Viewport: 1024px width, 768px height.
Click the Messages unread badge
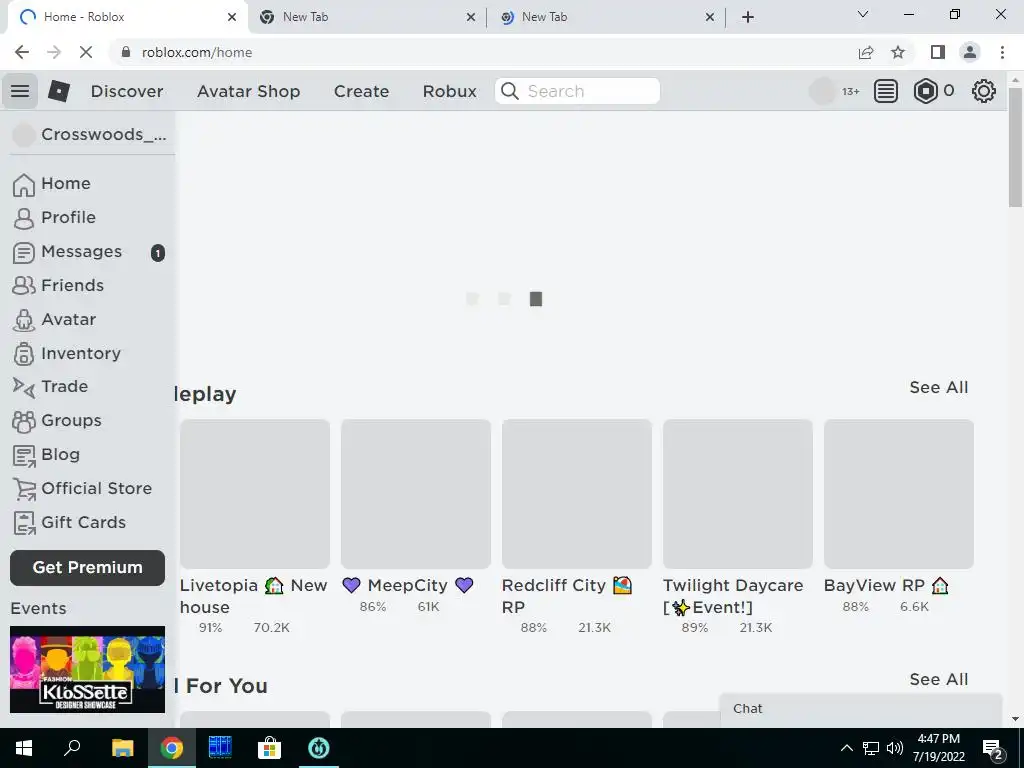157,252
